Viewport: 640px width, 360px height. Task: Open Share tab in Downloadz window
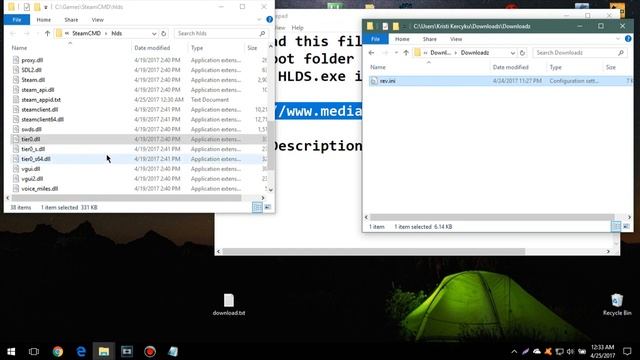[x=429, y=39]
